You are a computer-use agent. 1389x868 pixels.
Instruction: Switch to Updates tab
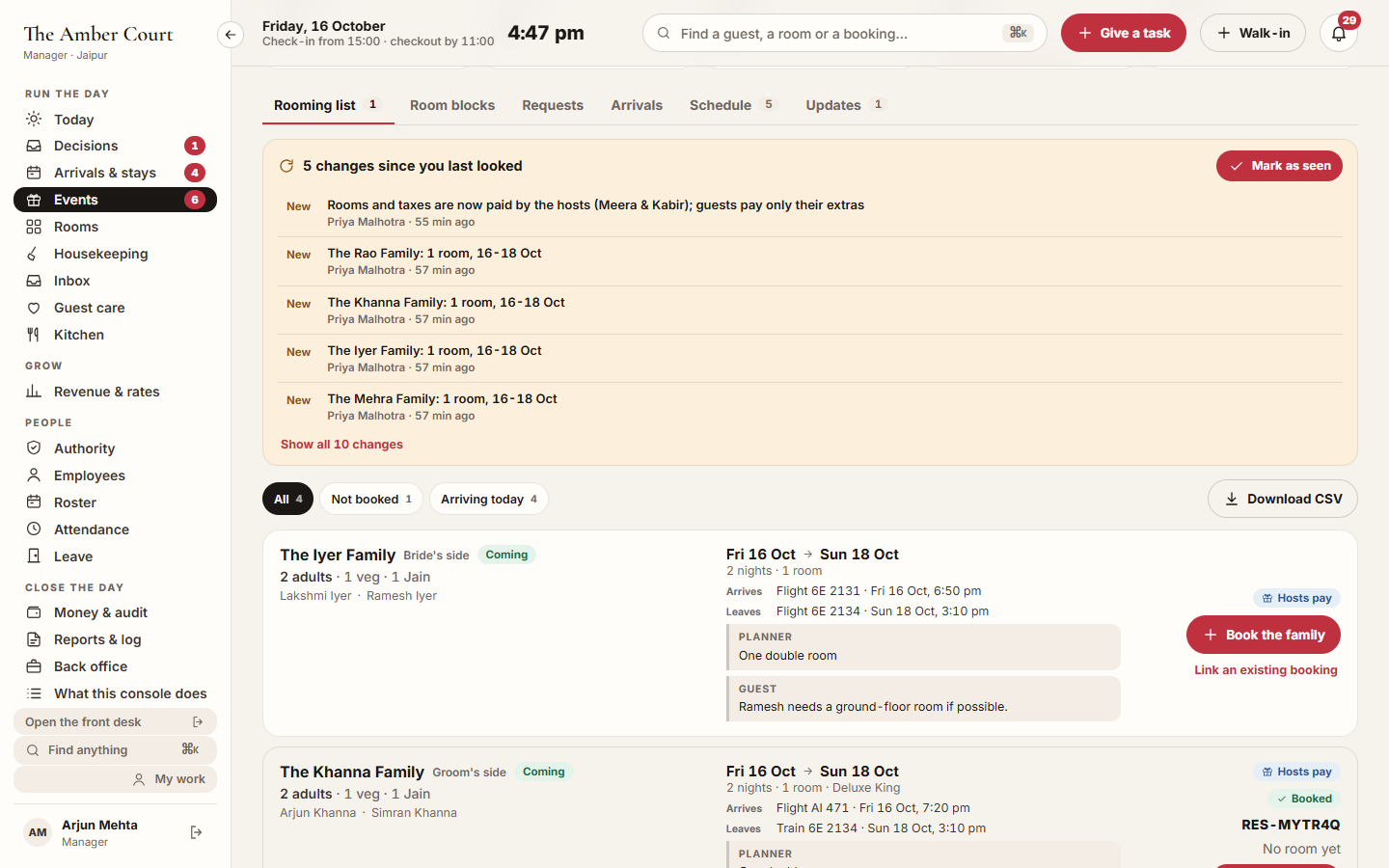pyautogui.click(x=846, y=105)
